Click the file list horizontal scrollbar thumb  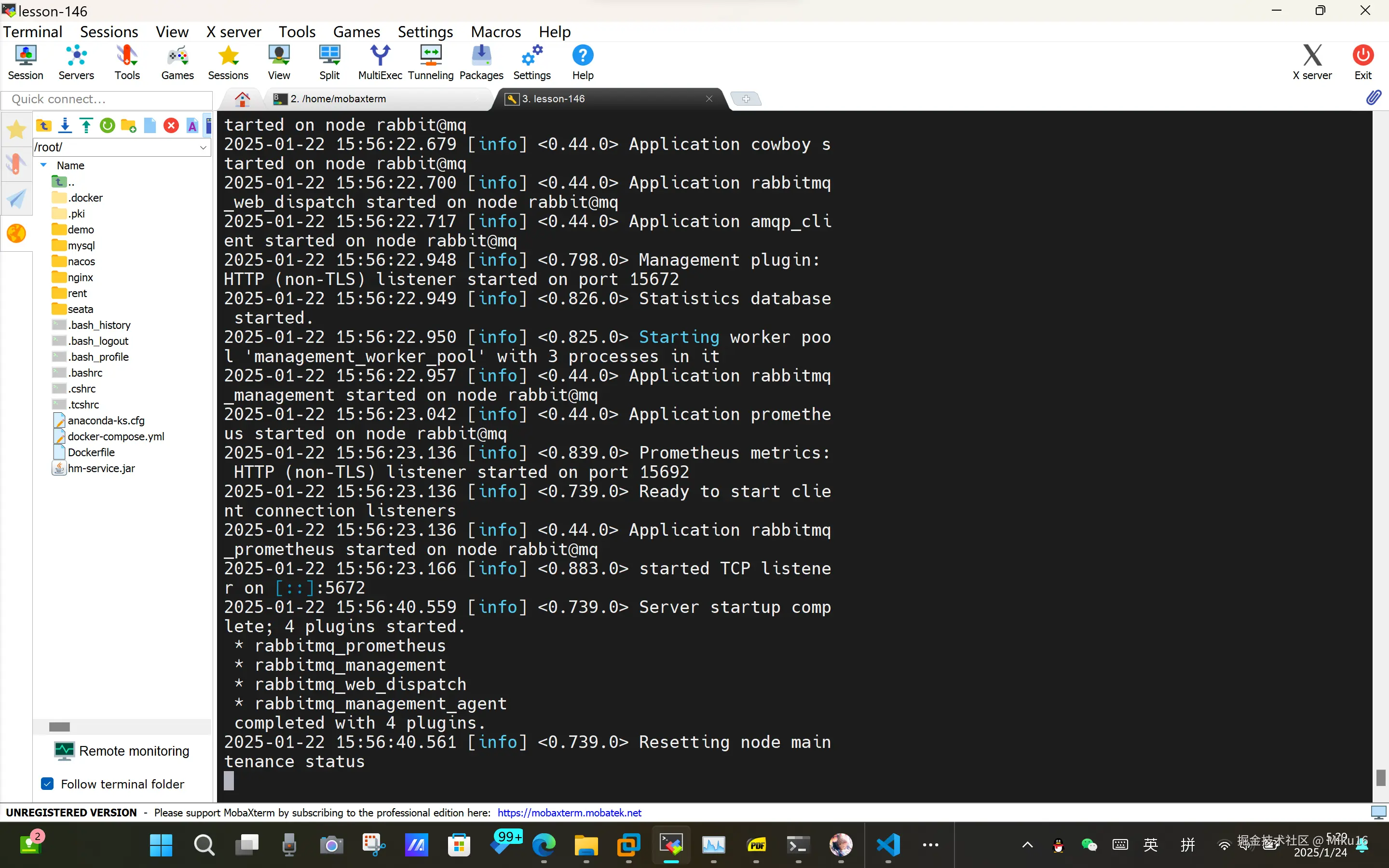coord(59,727)
